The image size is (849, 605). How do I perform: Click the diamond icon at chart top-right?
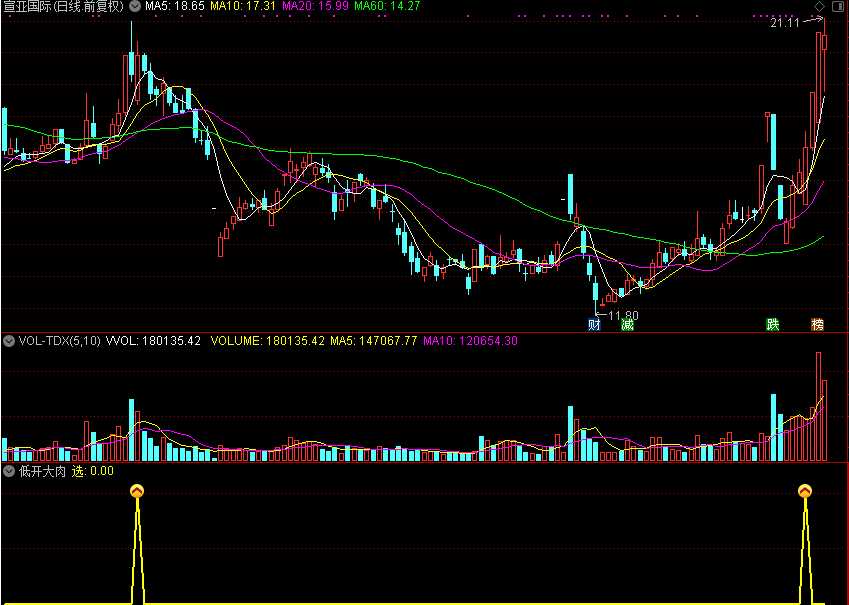(820, 6)
